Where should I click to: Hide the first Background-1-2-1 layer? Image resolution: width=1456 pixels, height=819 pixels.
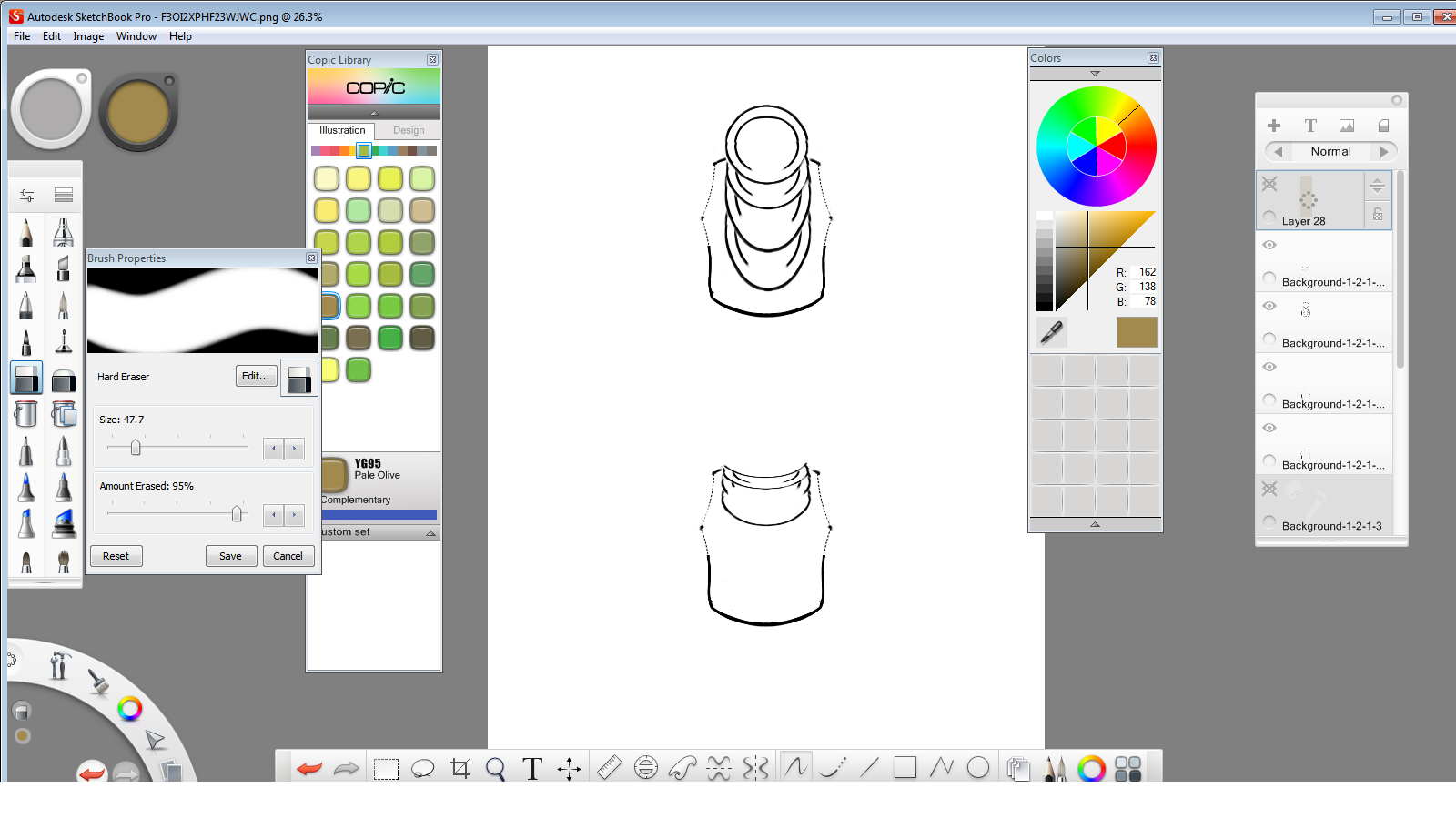(1269, 245)
